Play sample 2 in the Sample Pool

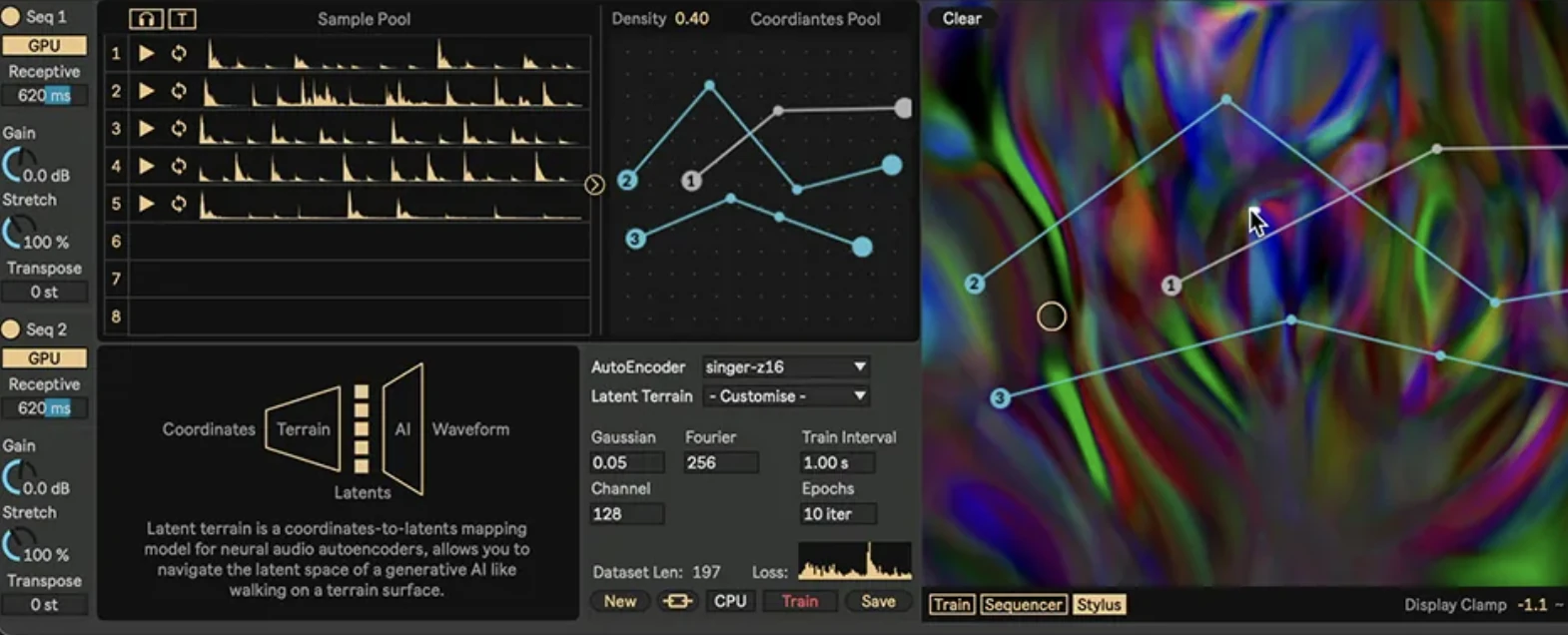point(147,91)
